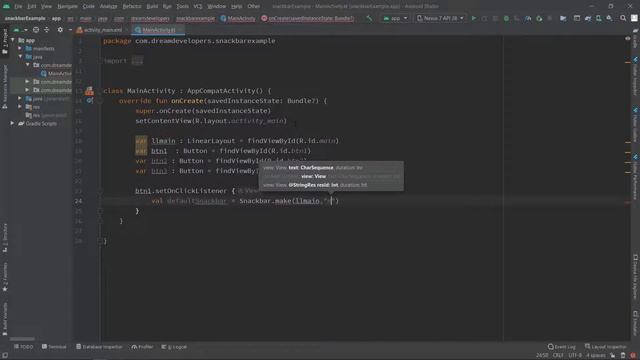Click the Make Project hammer icon
The width and height of the screenshot is (640, 360).
coord(369,18)
